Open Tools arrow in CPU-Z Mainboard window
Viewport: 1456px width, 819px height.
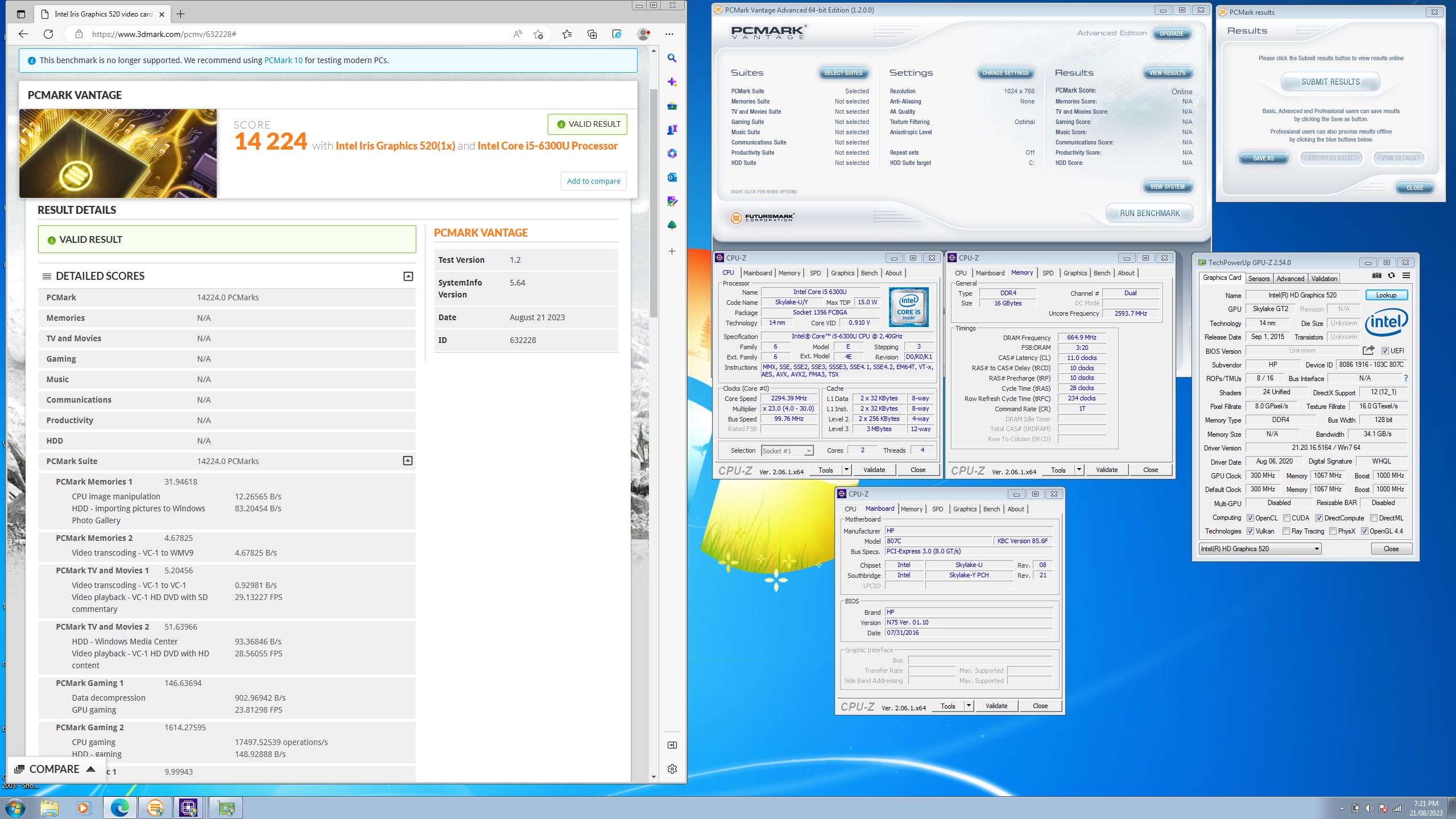point(969,706)
